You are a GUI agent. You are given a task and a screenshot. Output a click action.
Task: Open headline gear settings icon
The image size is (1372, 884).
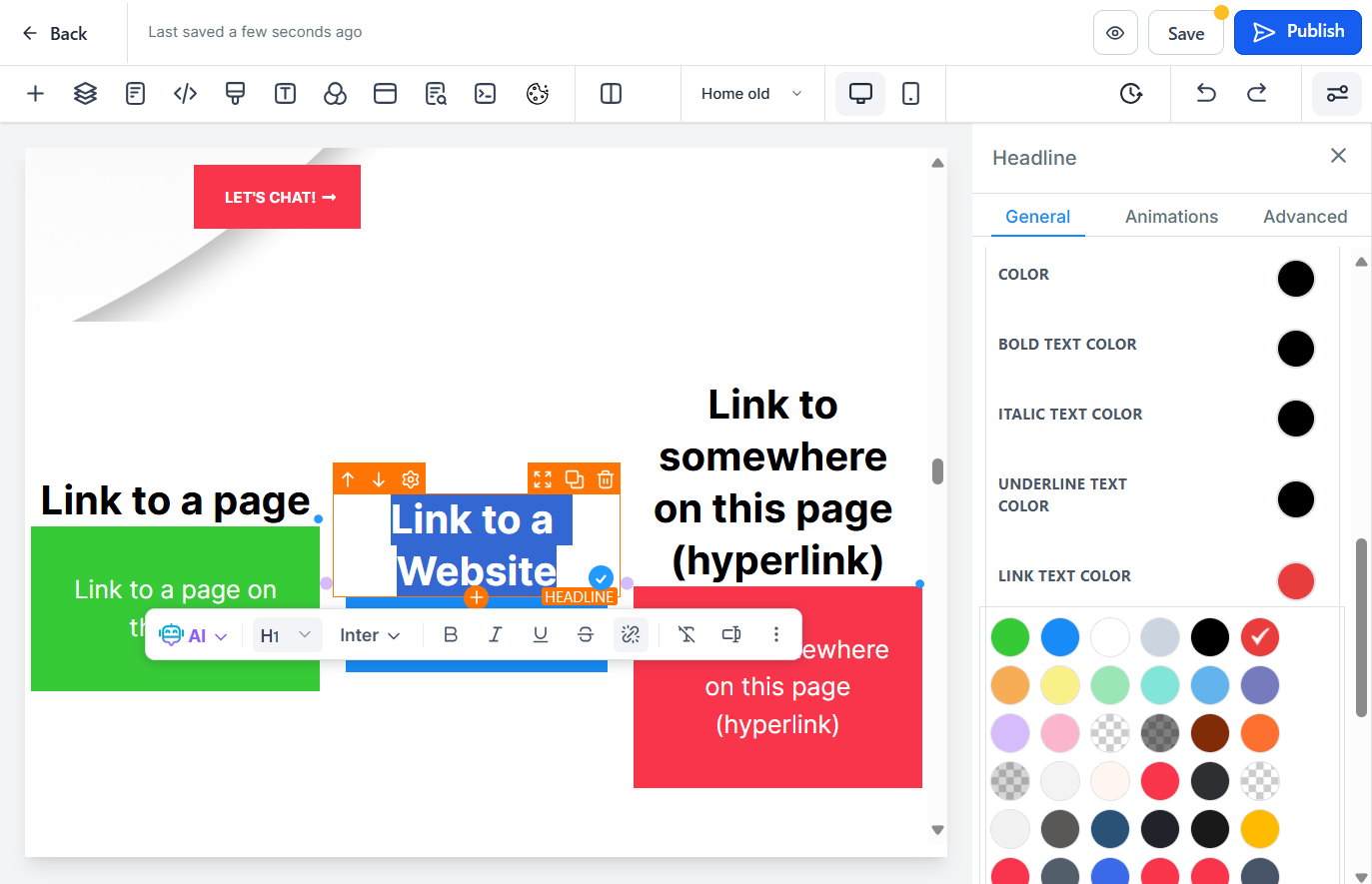pos(411,479)
